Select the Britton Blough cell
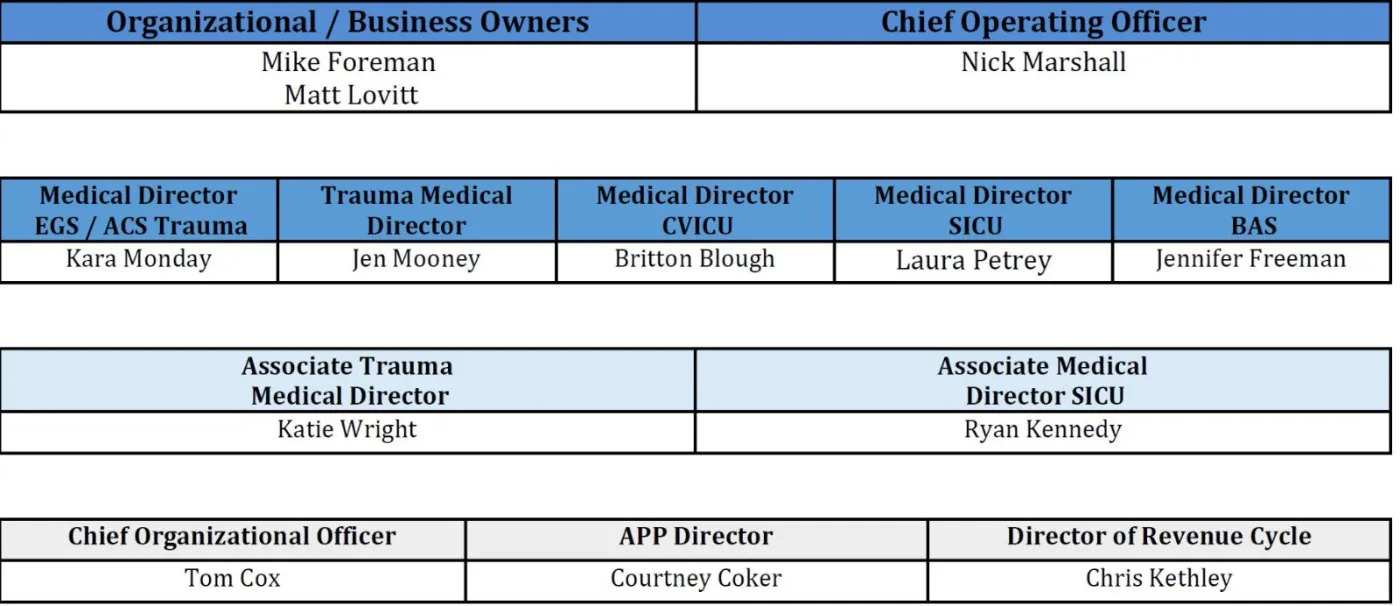 click(x=695, y=262)
